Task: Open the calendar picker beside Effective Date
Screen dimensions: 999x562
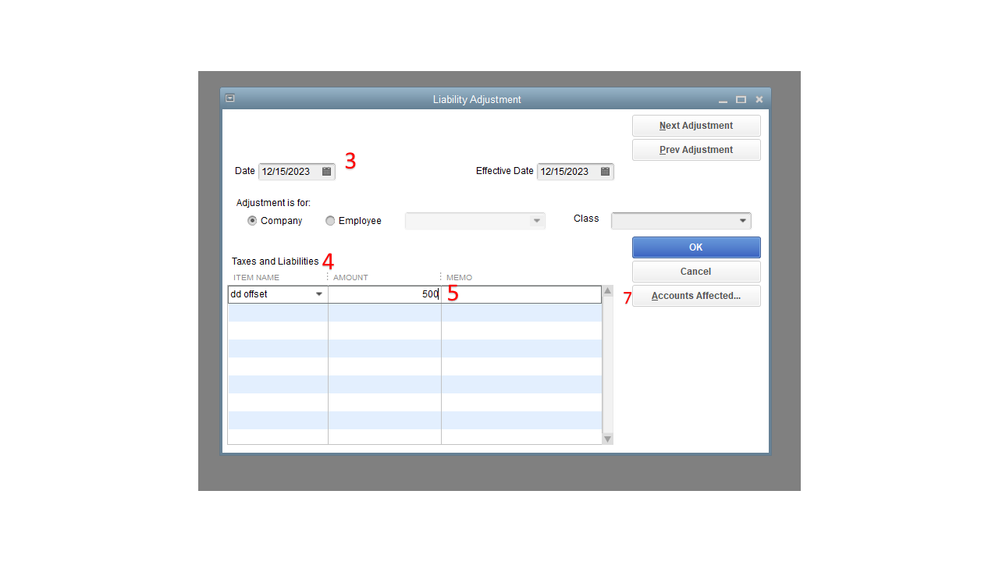Action: [605, 171]
